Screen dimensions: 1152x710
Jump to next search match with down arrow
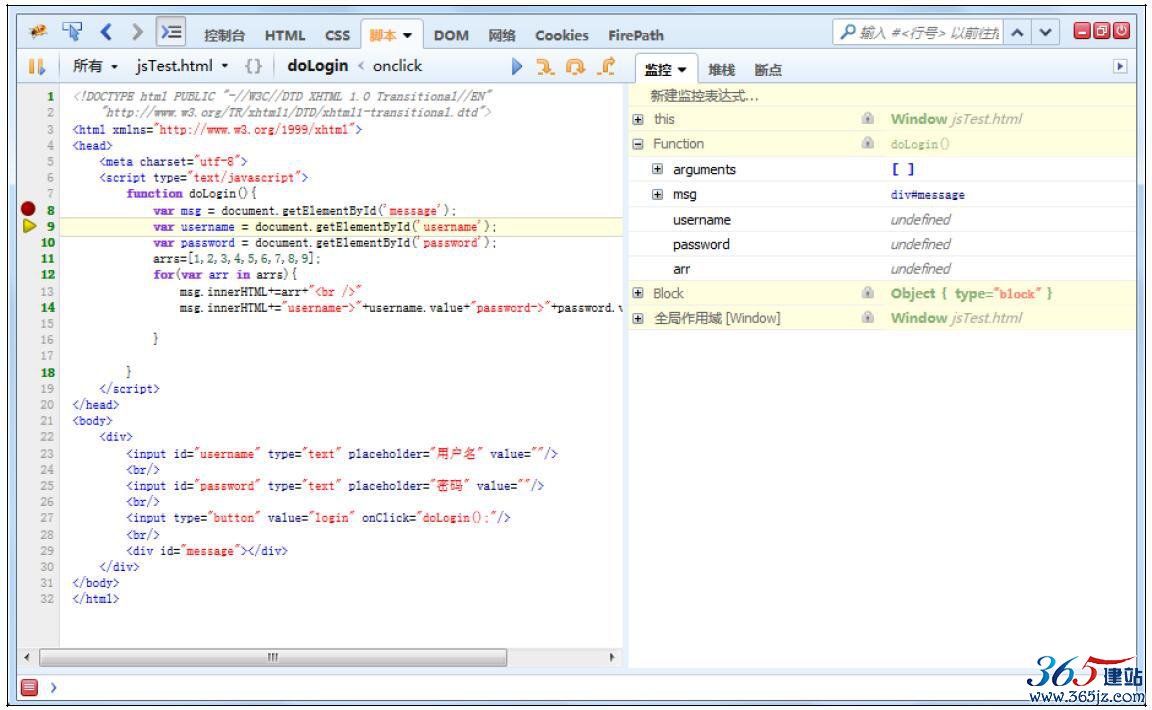(x=1045, y=32)
